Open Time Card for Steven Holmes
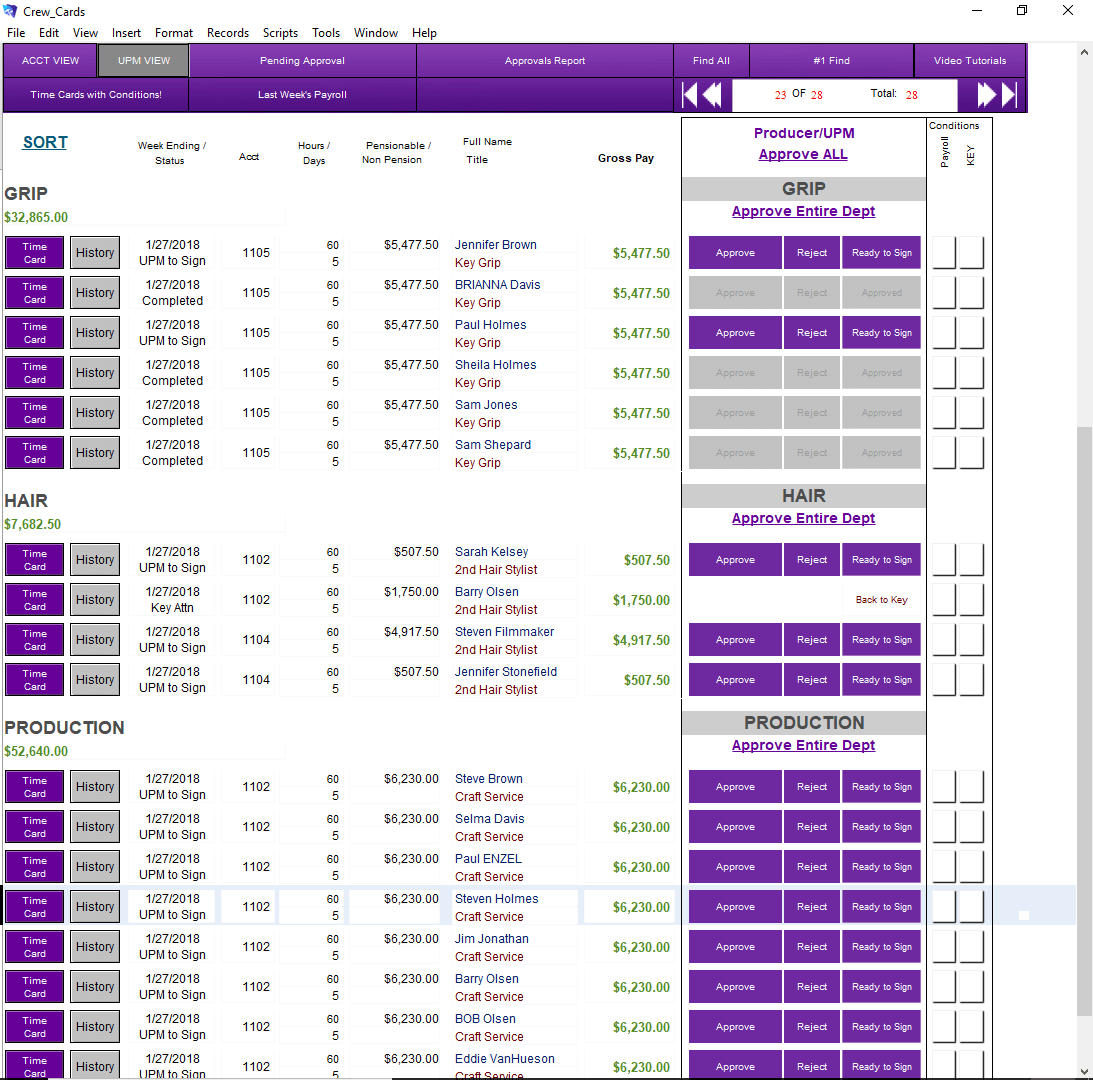 [35, 907]
